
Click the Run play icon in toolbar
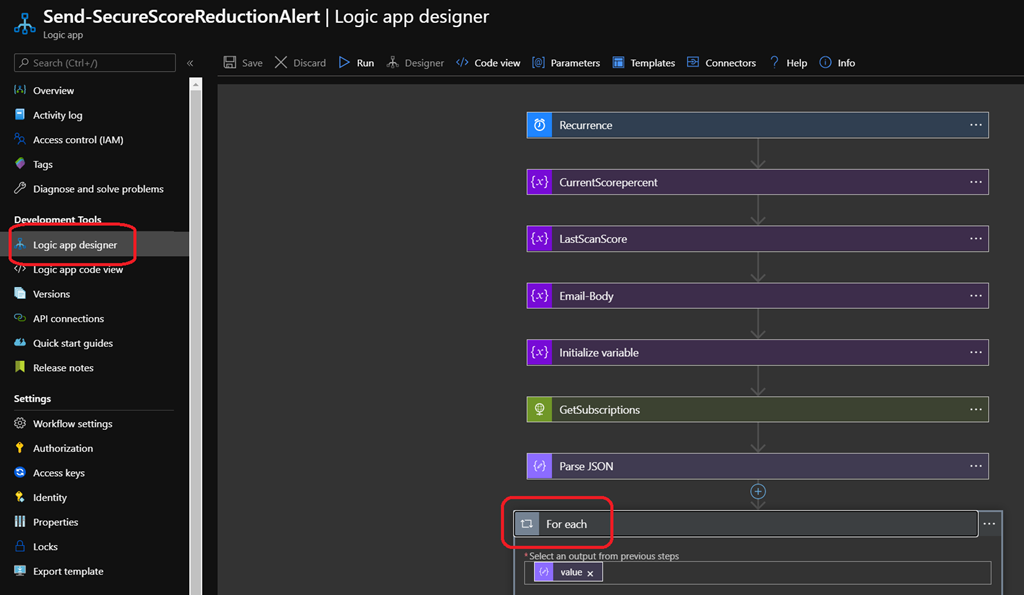[344, 63]
